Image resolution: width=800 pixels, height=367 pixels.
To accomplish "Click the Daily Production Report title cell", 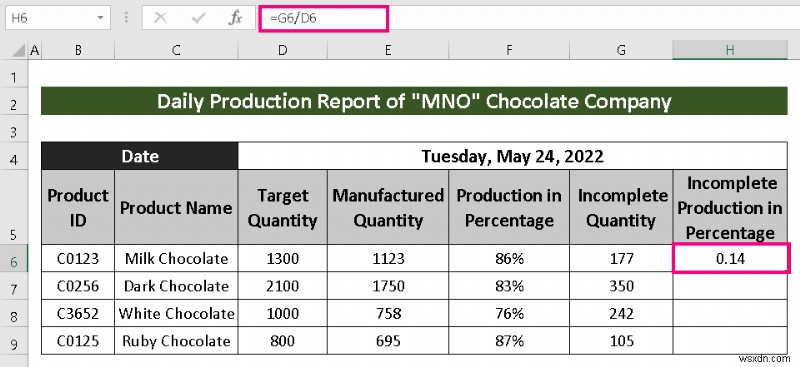I will pyautogui.click(x=414, y=101).
